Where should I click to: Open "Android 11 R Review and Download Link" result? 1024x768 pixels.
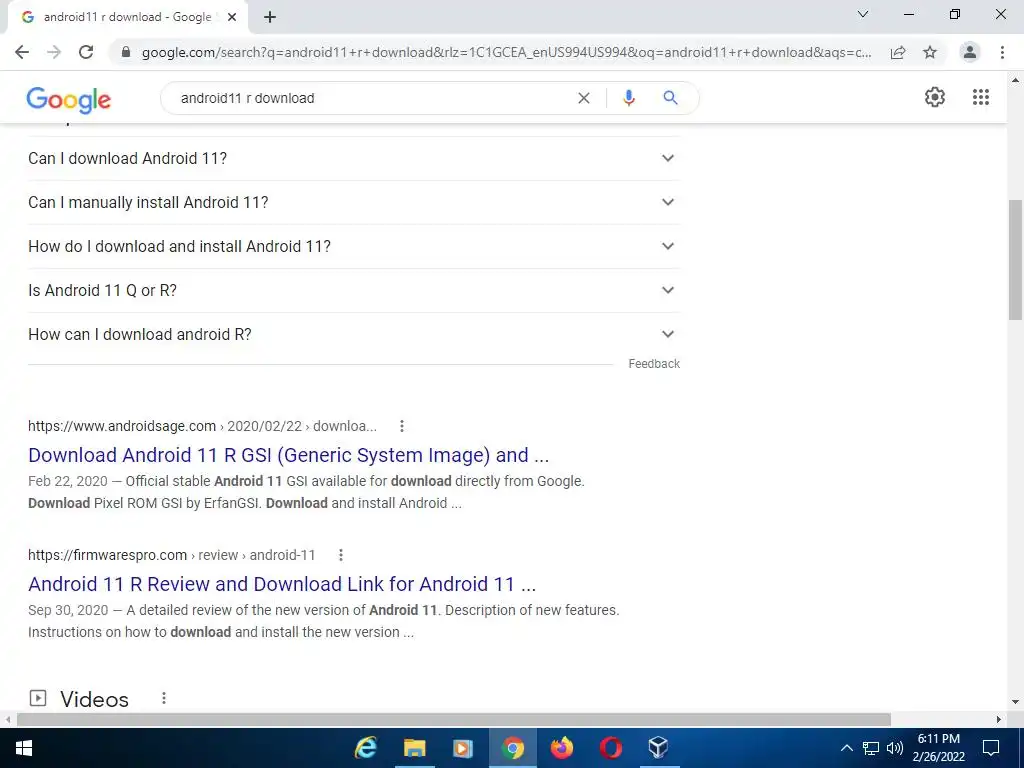tap(282, 584)
